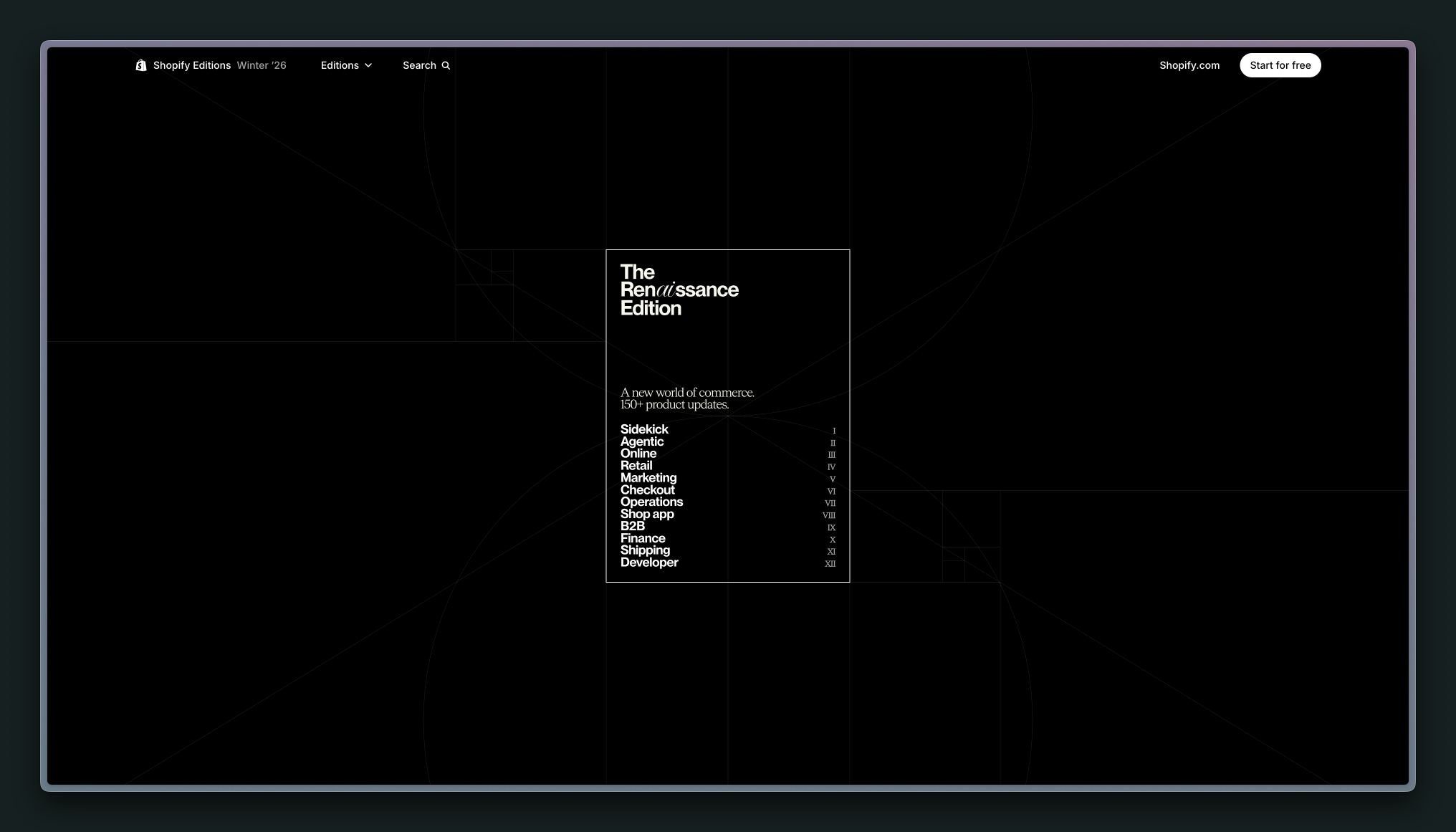Open the Marketing chapter
Viewport: 1456px width, 832px height.
[648, 478]
